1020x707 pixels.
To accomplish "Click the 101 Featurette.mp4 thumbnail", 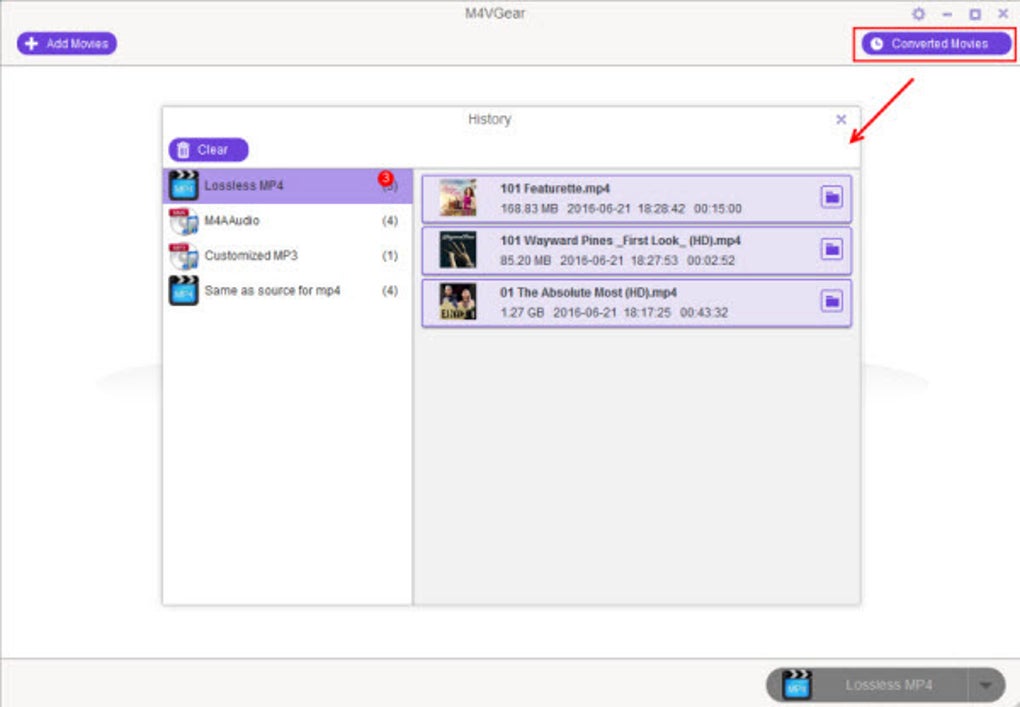I will [458, 198].
